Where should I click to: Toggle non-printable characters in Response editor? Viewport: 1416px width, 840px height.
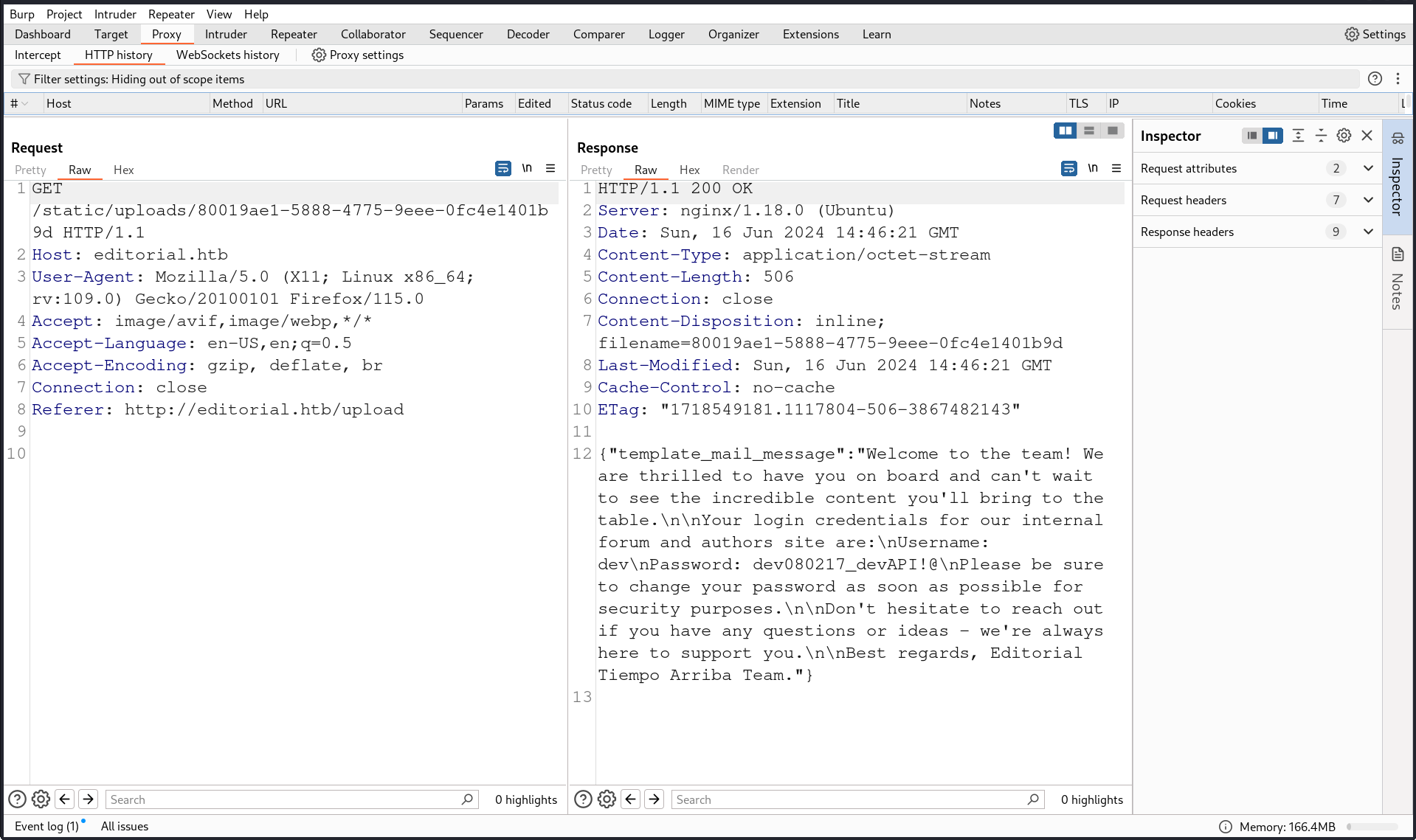(x=1093, y=168)
